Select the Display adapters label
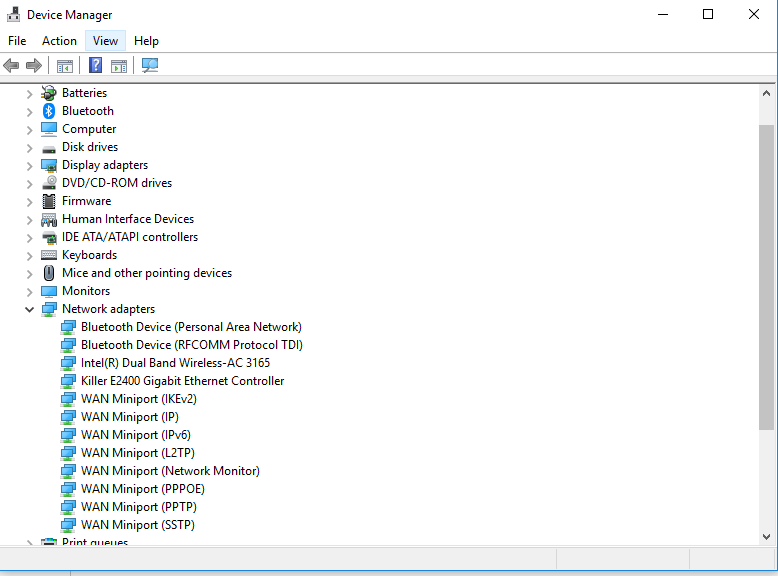 click(x=105, y=165)
